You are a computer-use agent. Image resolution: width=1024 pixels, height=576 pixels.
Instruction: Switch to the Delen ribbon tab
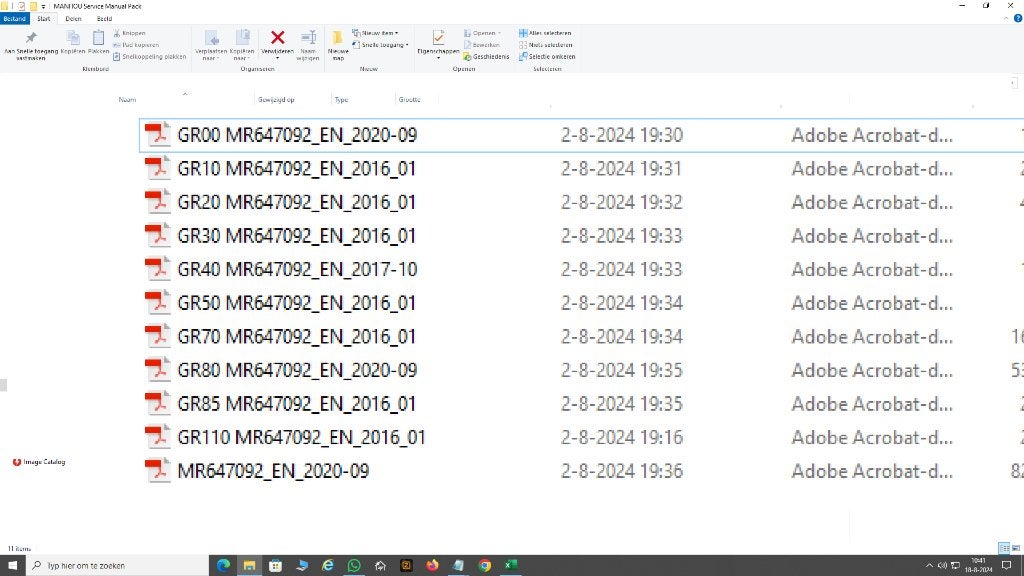coord(73,19)
